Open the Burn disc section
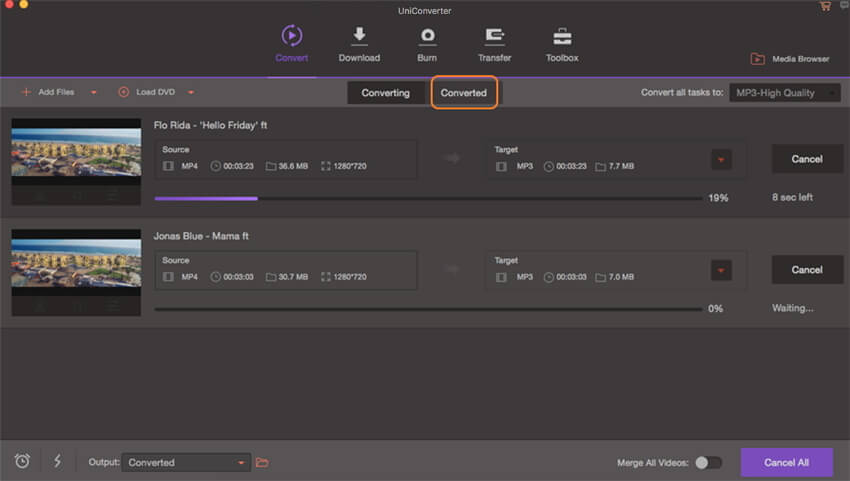Image resolution: width=850 pixels, height=481 pixels. click(427, 36)
